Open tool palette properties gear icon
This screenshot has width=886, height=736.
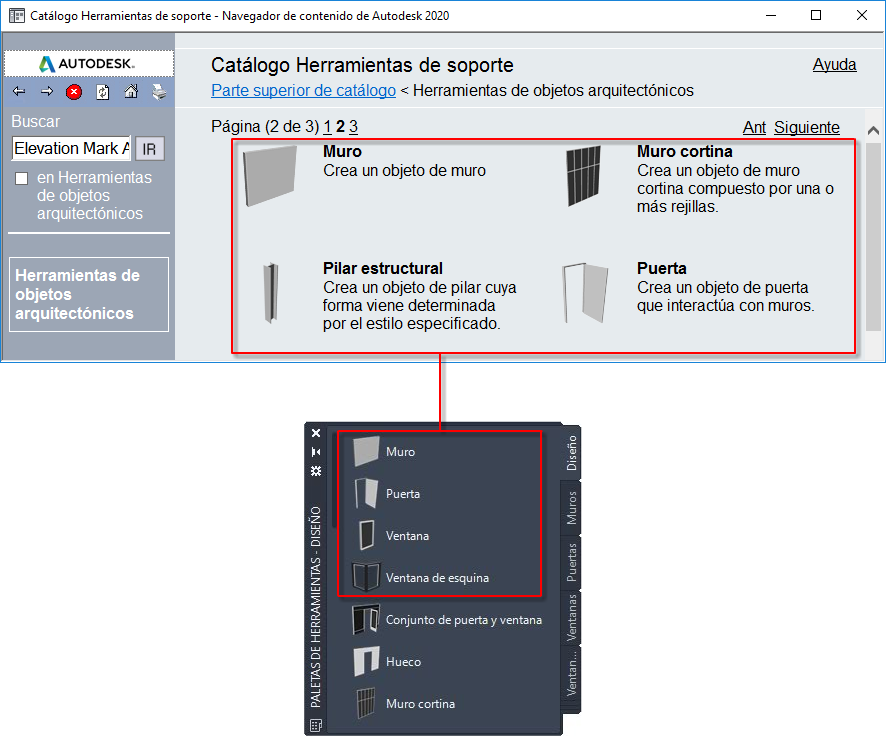tap(316, 471)
